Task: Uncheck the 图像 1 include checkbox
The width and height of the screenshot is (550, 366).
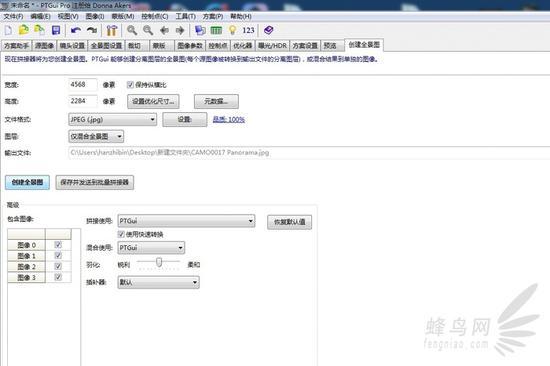Action: click(58, 255)
